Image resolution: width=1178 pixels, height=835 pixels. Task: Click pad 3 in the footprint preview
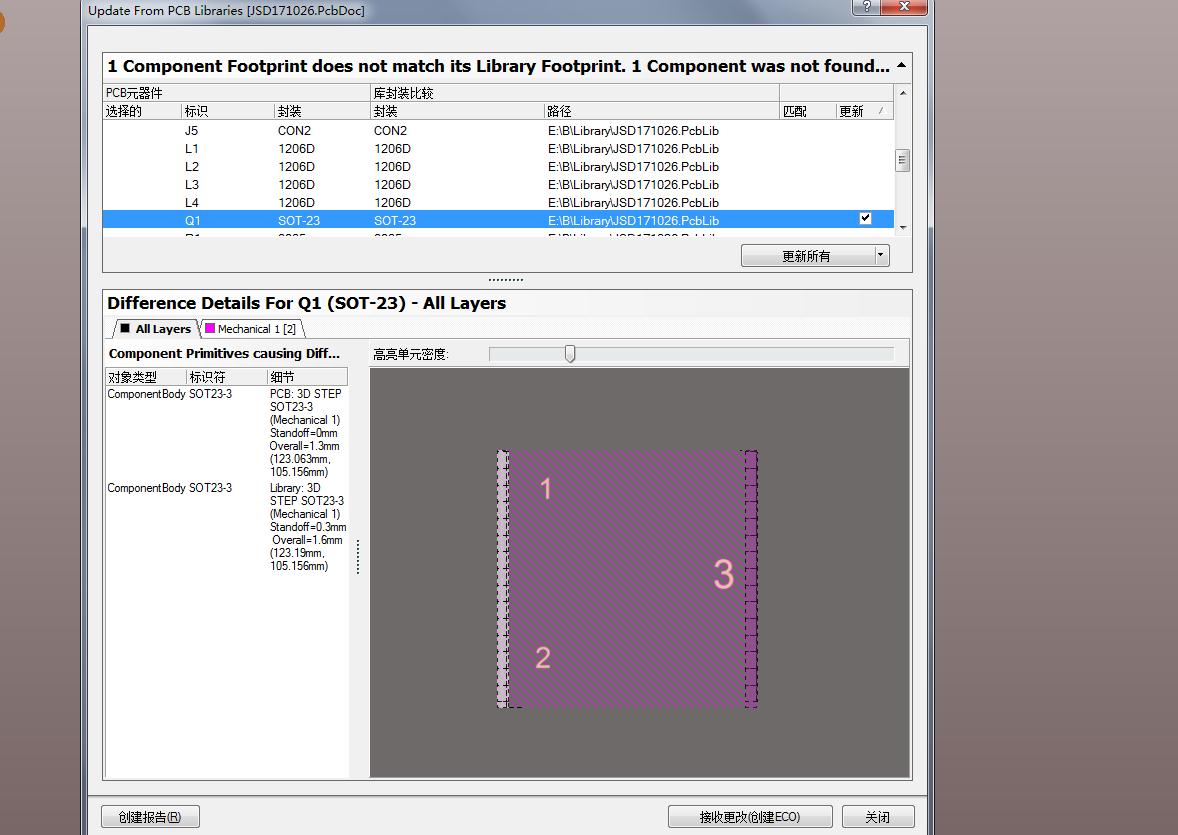[x=723, y=574]
